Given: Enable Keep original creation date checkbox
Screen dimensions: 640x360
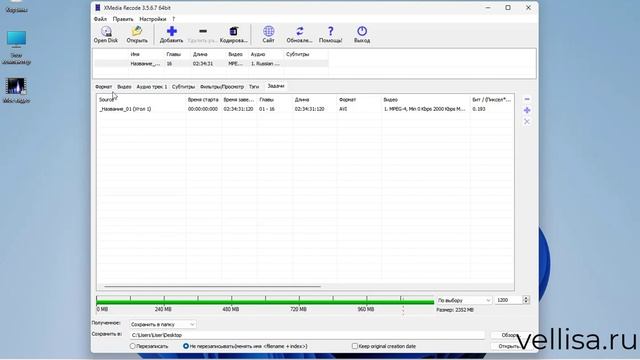Looking at the screenshot, I should pyautogui.click(x=355, y=346).
